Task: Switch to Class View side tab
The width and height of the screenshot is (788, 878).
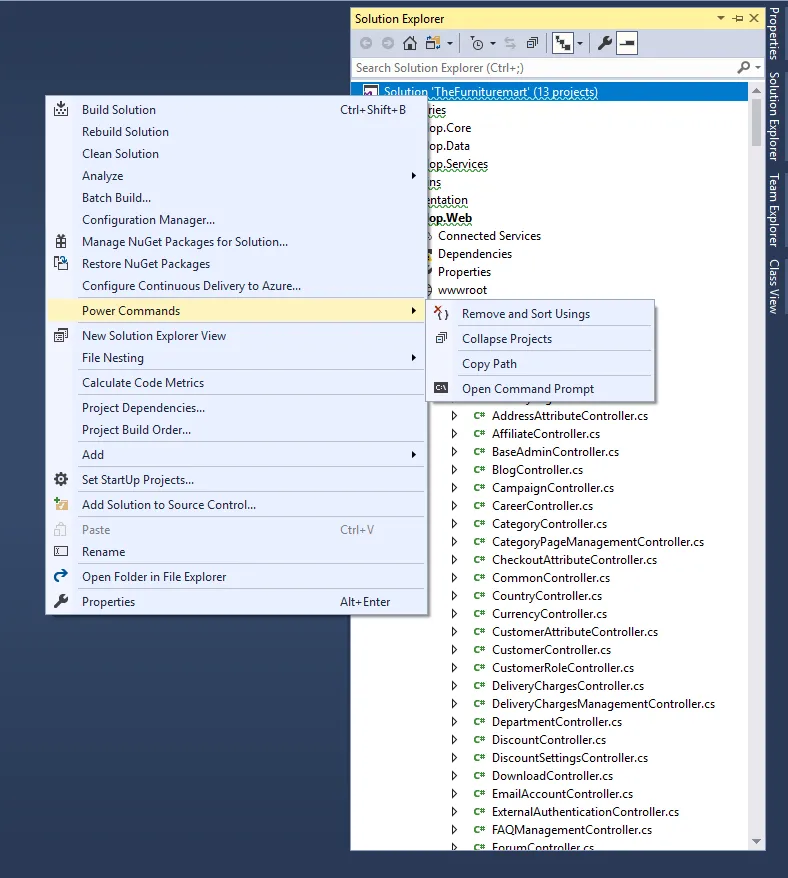Action: point(774,286)
